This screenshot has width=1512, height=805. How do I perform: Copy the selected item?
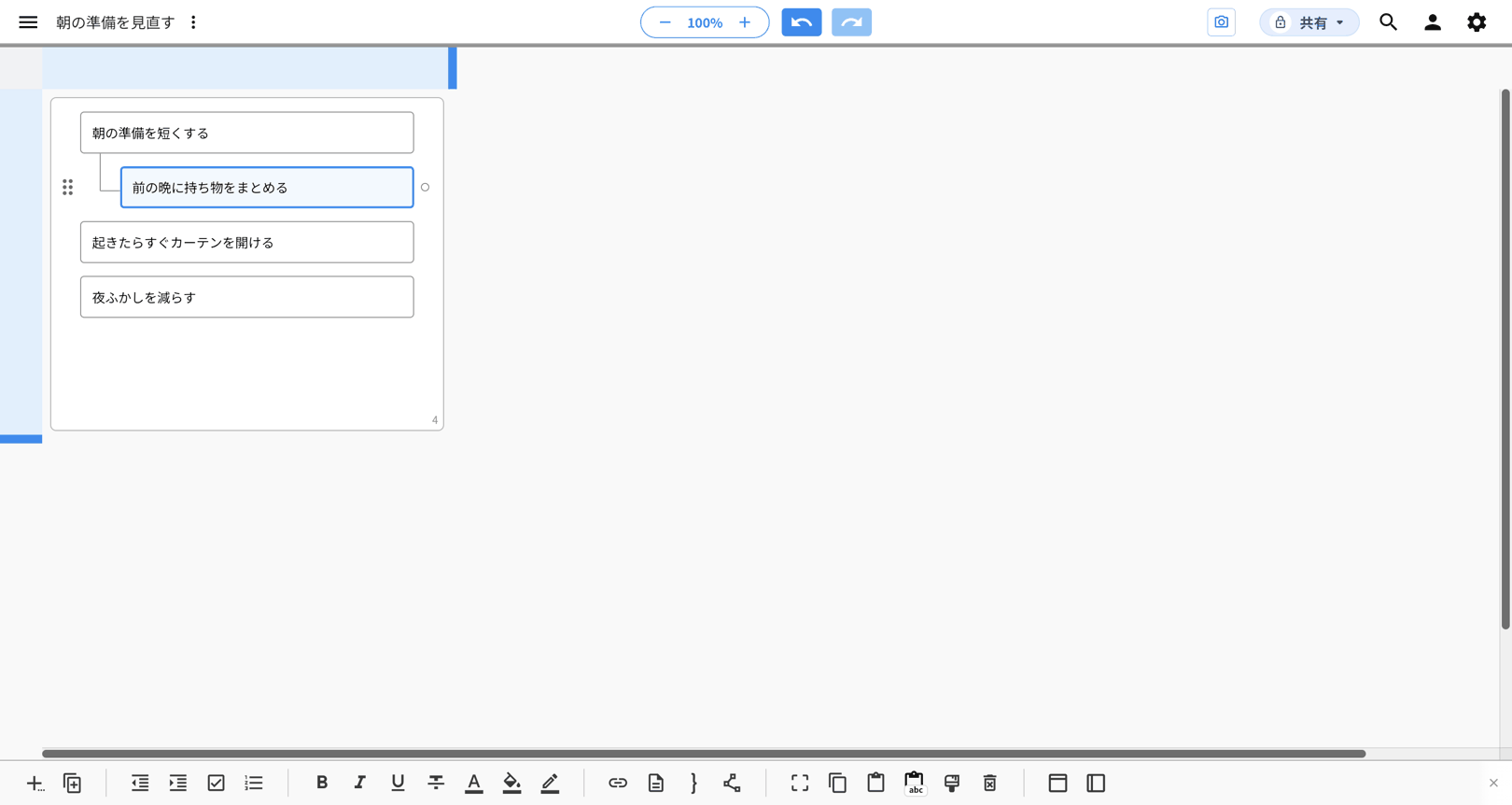coord(838,783)
